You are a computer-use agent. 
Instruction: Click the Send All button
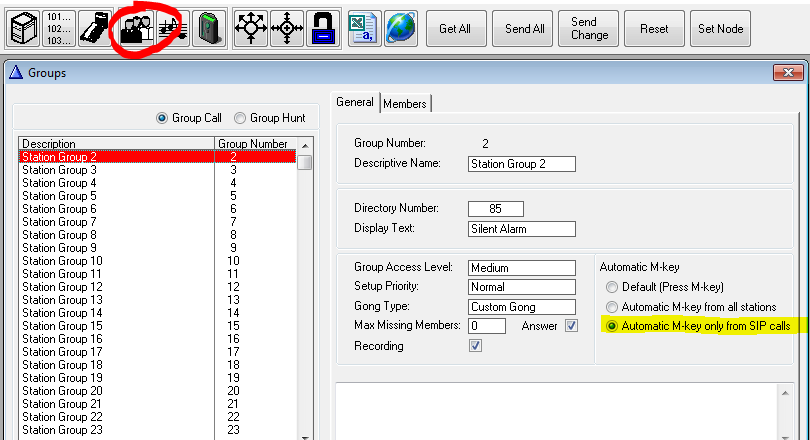pos(524,28)
